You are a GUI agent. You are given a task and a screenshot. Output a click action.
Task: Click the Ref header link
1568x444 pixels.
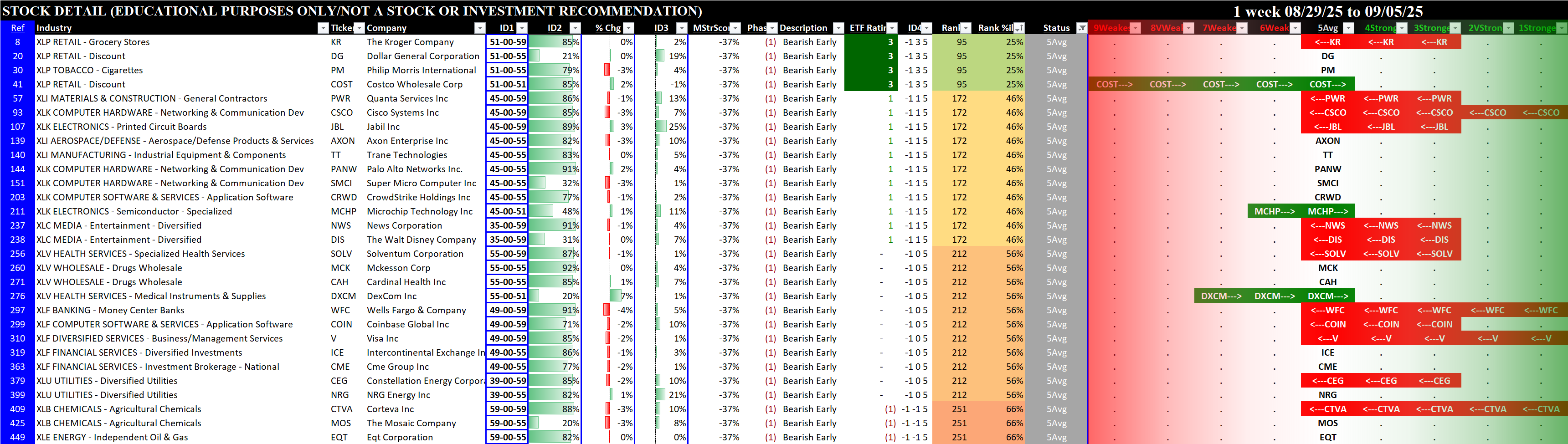(x=18, y=28)
